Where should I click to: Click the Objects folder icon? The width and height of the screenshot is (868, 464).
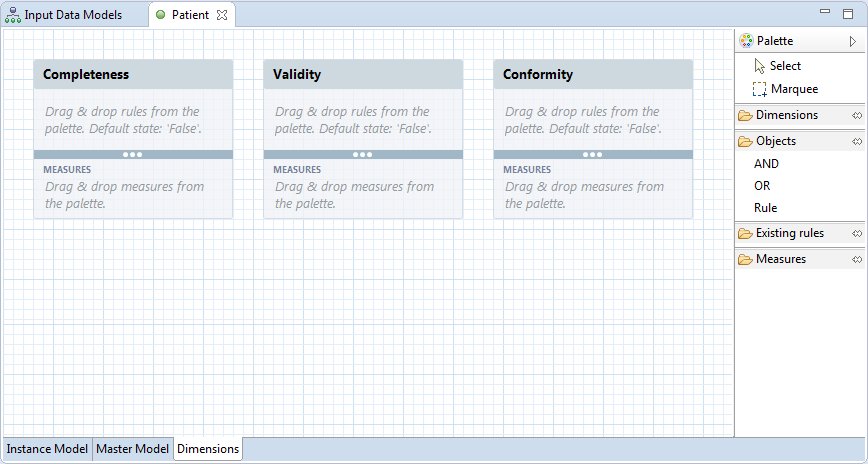(745, 141)
